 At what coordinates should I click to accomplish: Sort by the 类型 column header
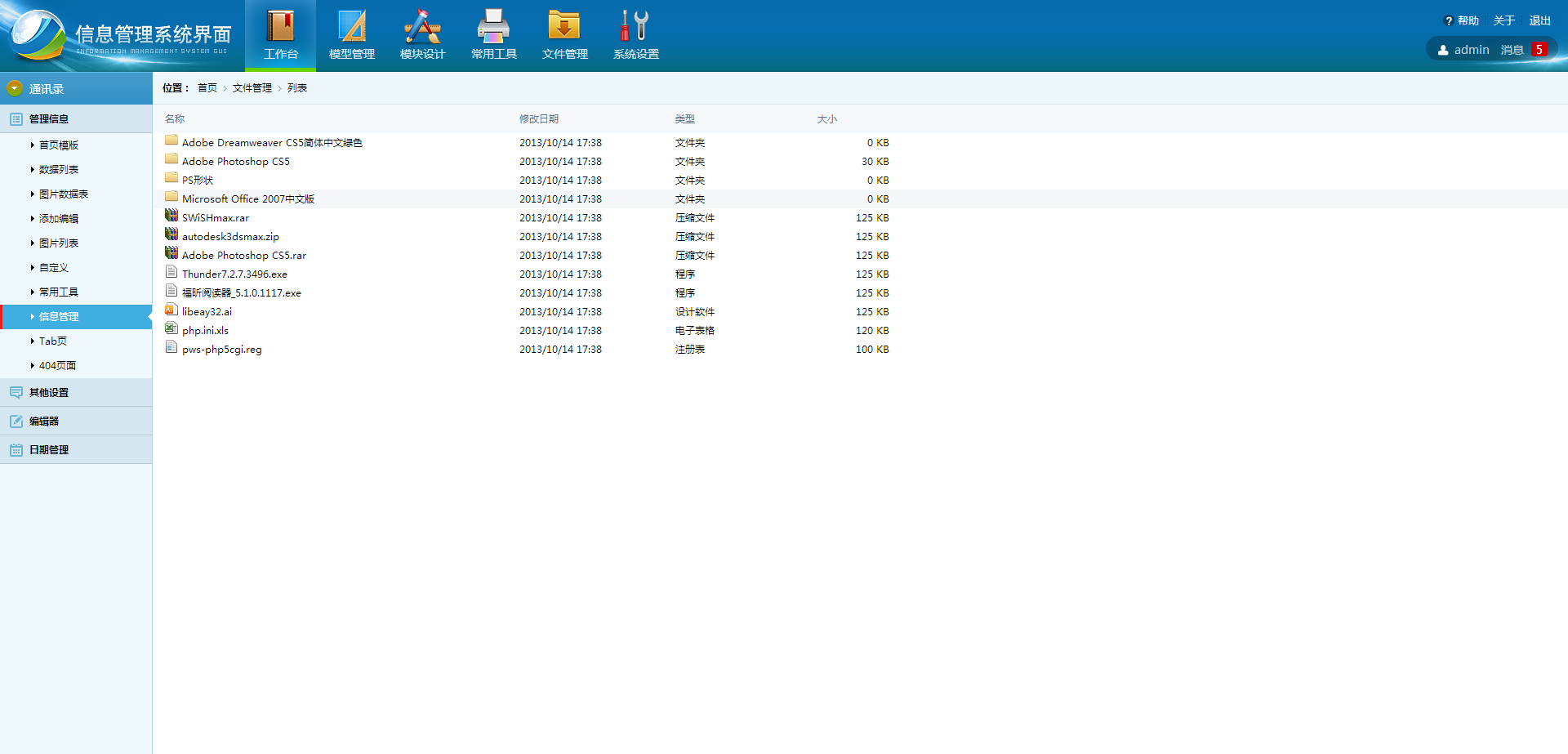685,119
